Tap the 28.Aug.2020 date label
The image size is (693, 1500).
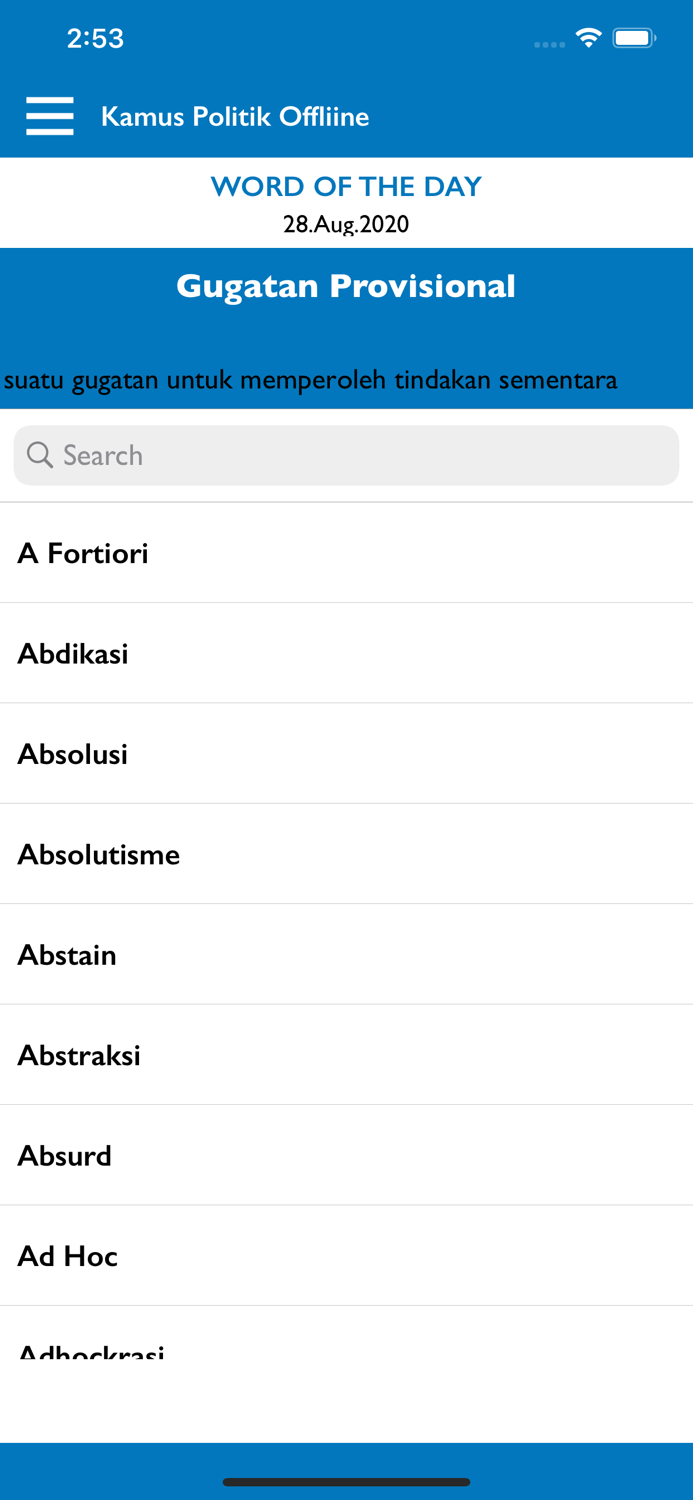point(346,224)
